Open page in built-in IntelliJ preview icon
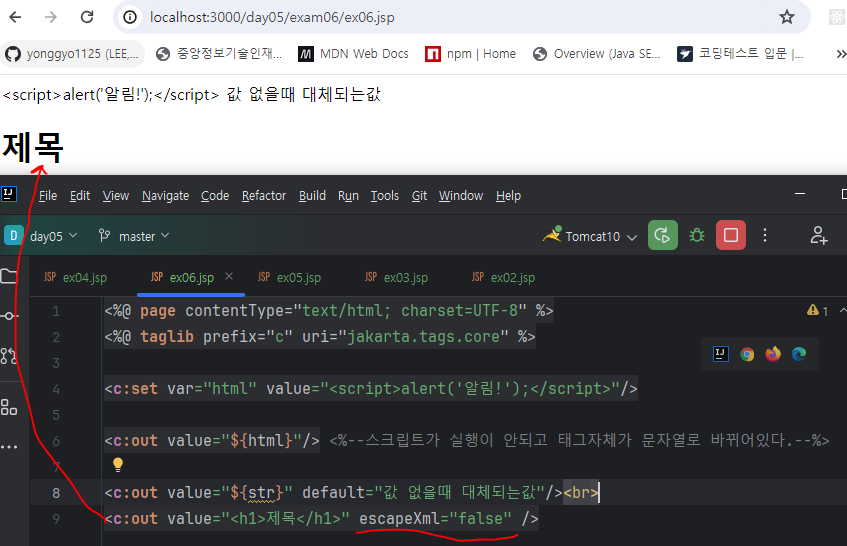Screen dimensions: 847x546 tap(721, 354)
